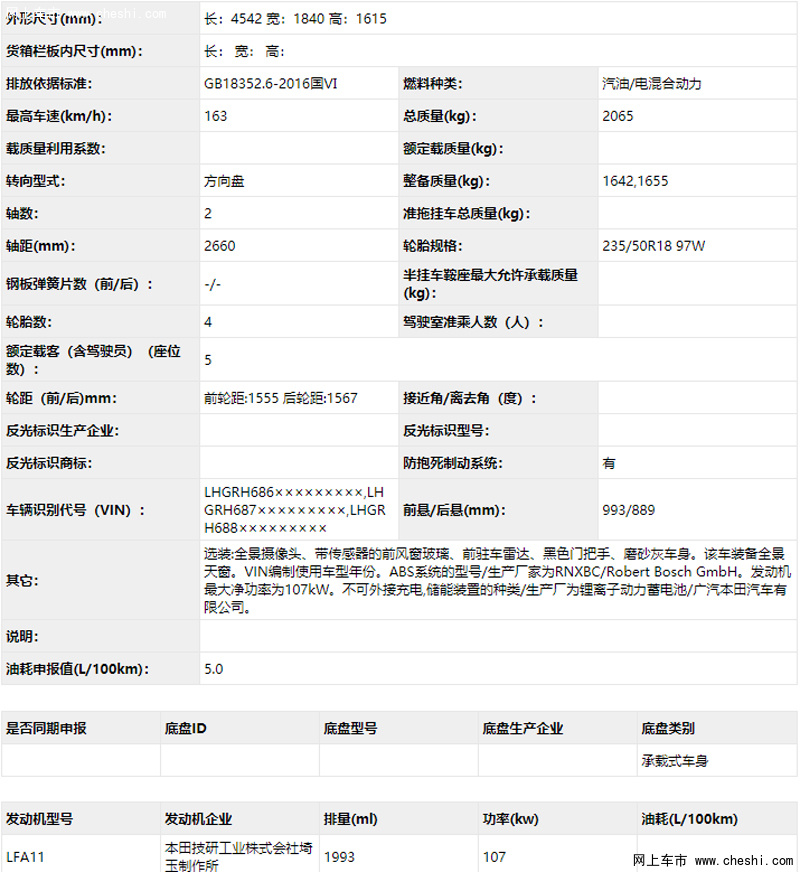800x872 pixels.
Task: Click the 额定载客 seating label
Action: (x=93, y=360)
